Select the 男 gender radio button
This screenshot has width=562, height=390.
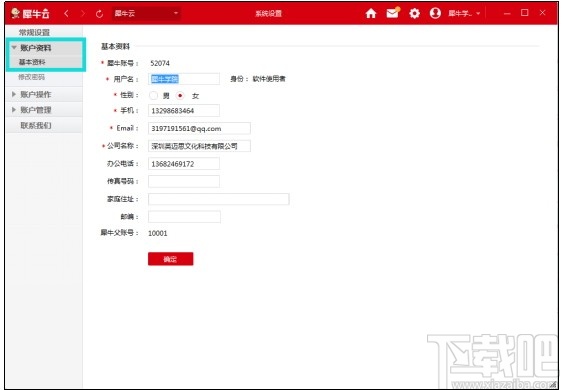pos(153,96)
